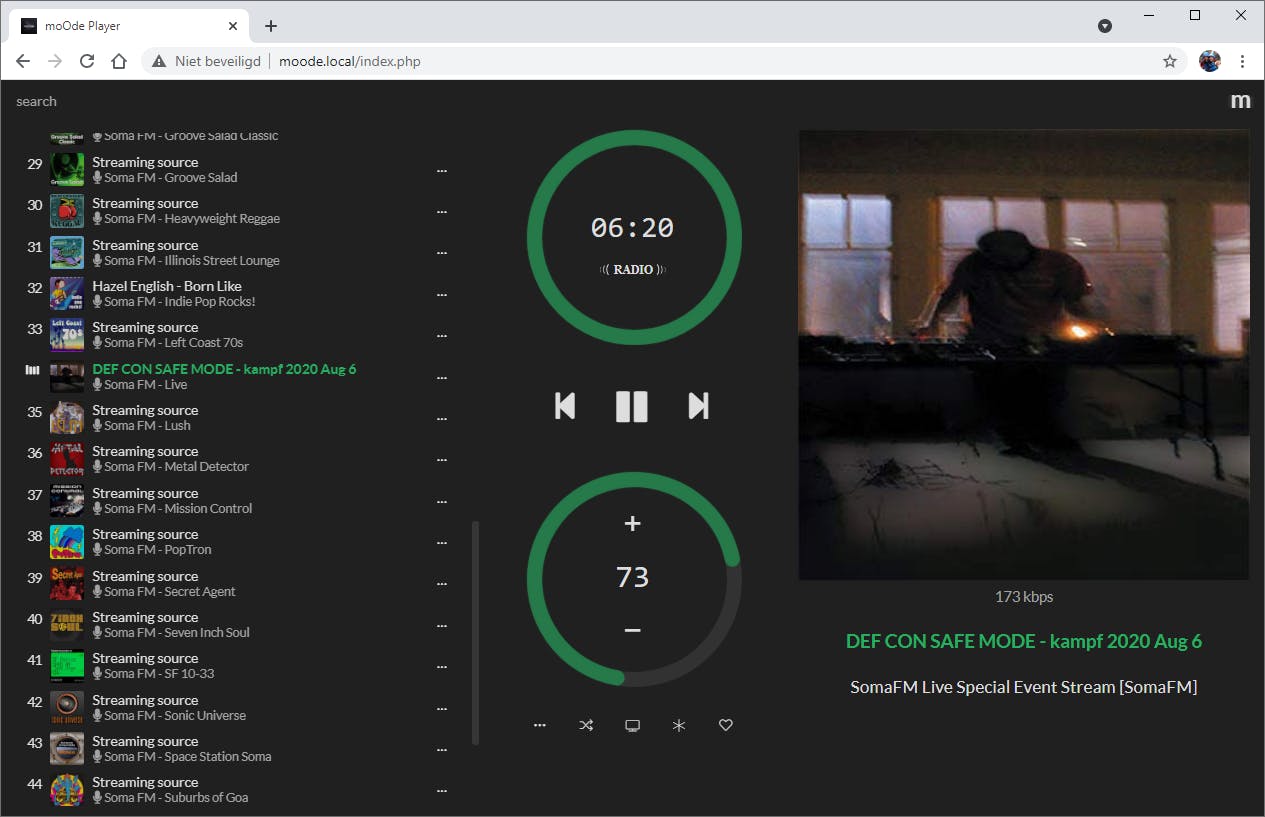
Task: Click the site security warning icon in address bar
Action: (158, 61)
